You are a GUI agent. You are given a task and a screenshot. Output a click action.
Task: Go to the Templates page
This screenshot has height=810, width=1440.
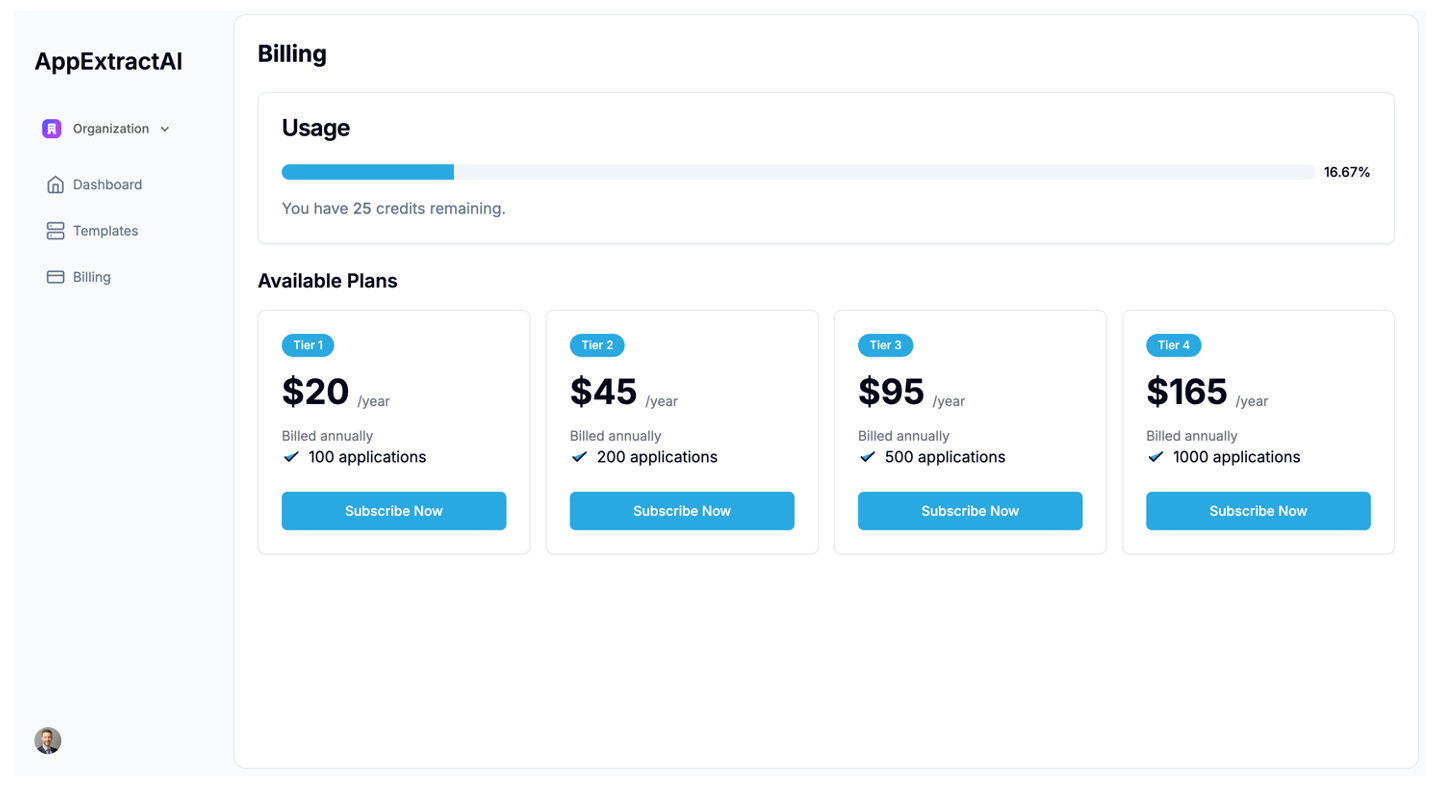tap(105, 231)
